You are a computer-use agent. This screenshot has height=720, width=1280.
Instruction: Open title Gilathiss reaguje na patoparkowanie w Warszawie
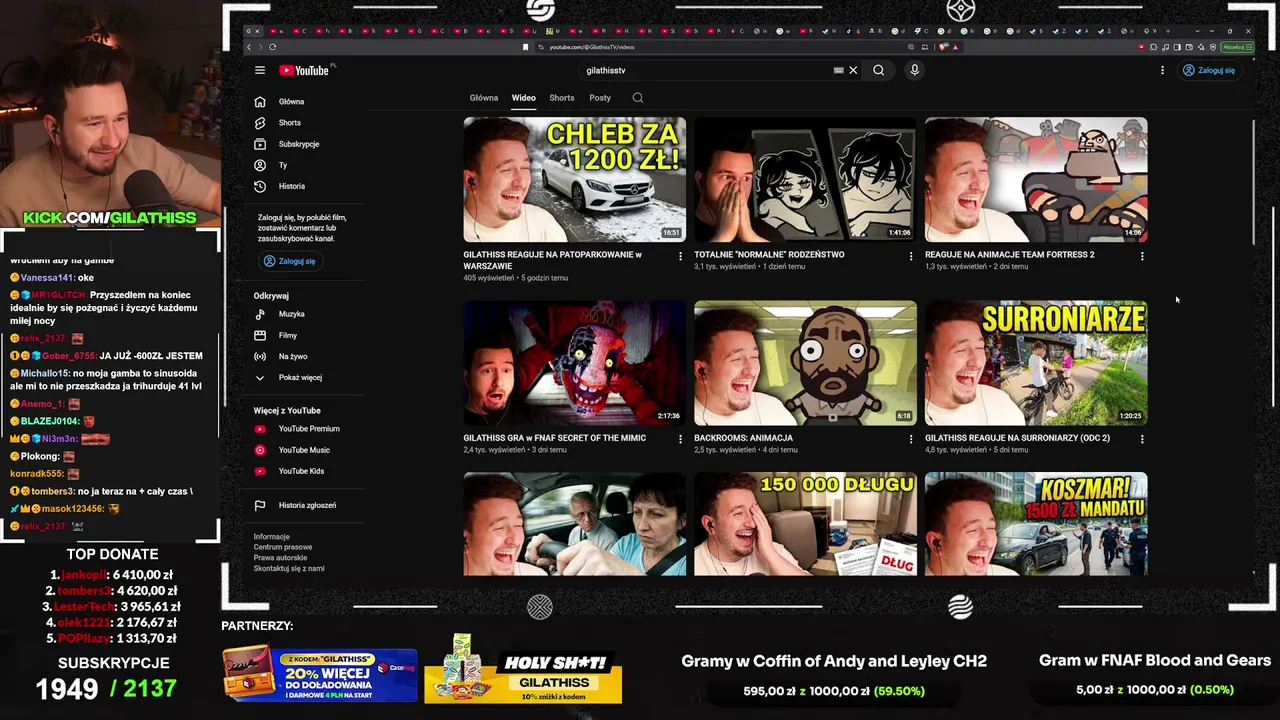552,260
